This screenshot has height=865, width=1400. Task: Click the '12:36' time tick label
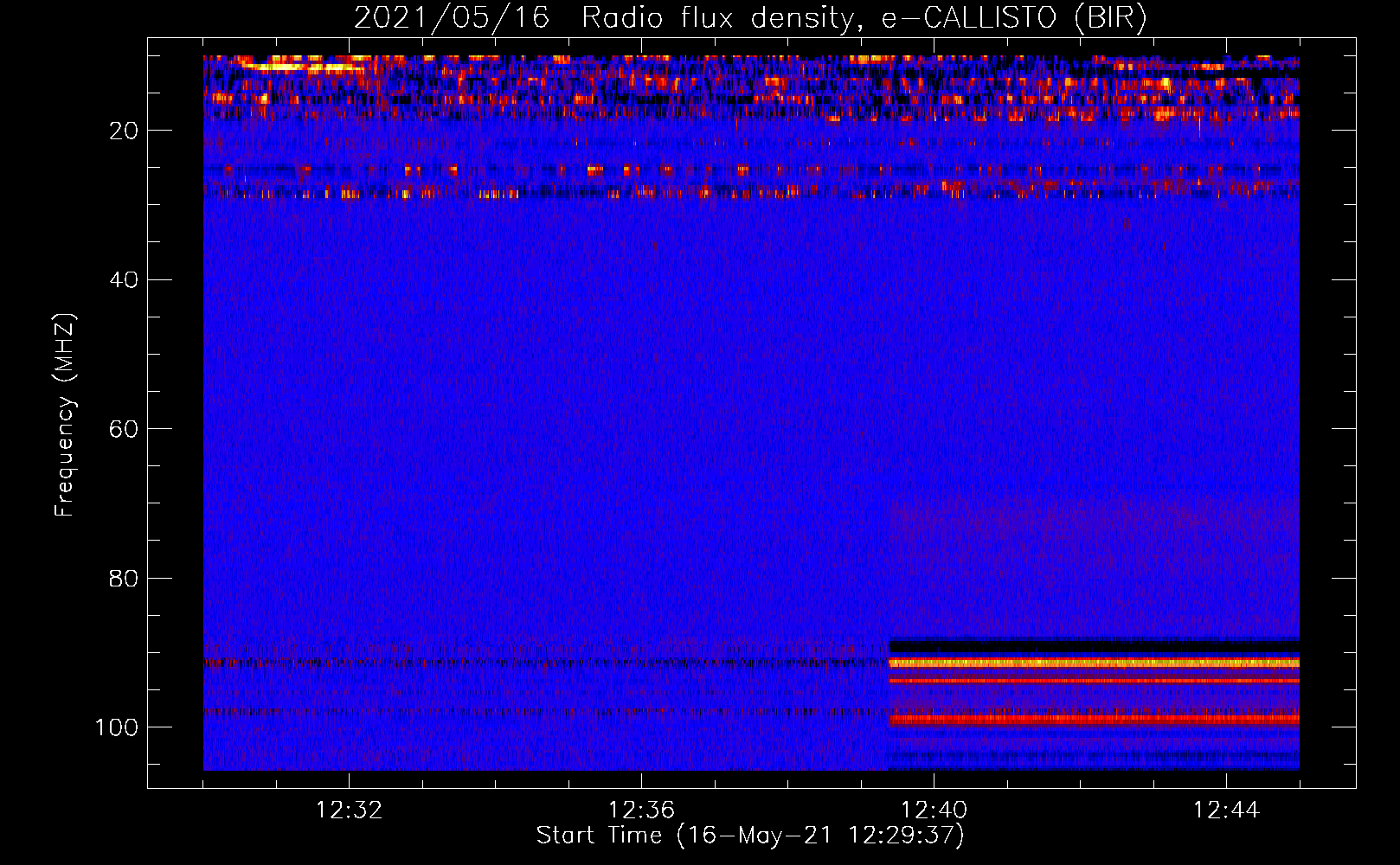(x=641, y=811)
